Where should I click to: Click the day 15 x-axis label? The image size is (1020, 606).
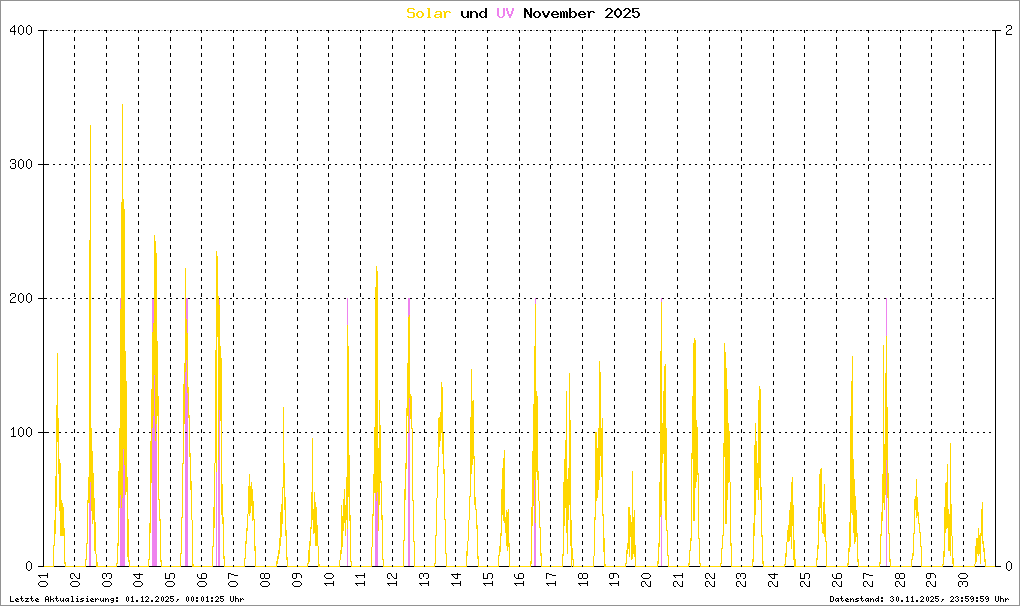point(487,580)
